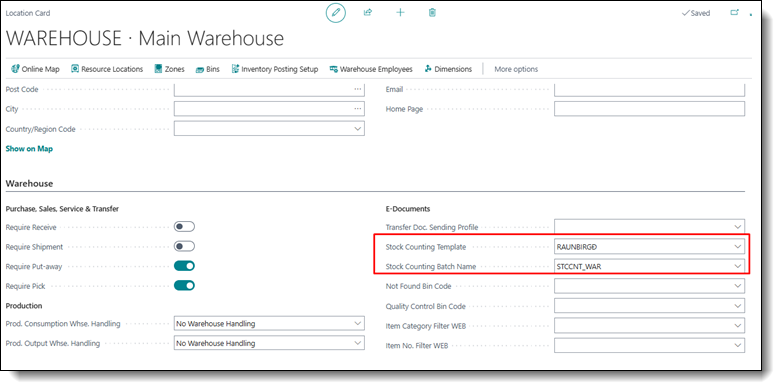Open Dimensions action
Image resolution: width=782 pixels, height=391 pixels.
(448, 69)
